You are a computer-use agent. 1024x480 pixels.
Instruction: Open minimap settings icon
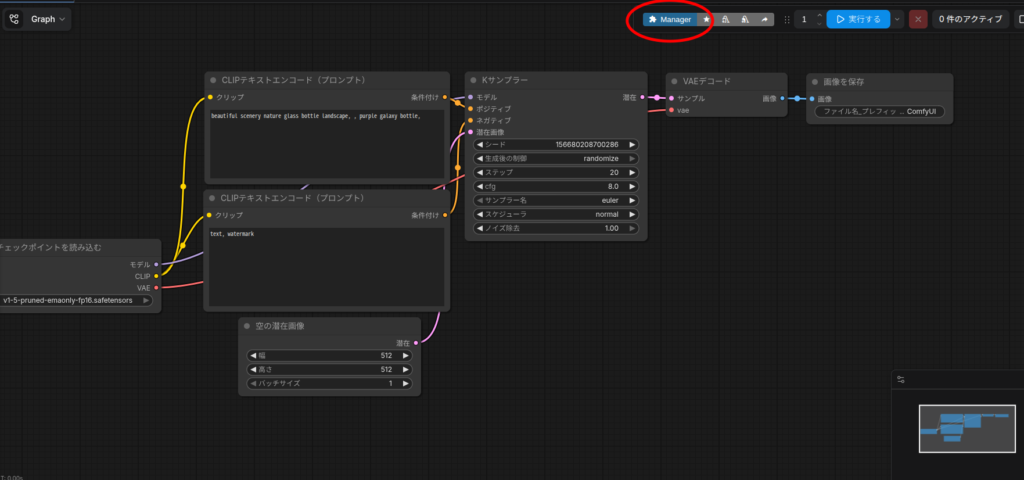[x=900, y=379]
